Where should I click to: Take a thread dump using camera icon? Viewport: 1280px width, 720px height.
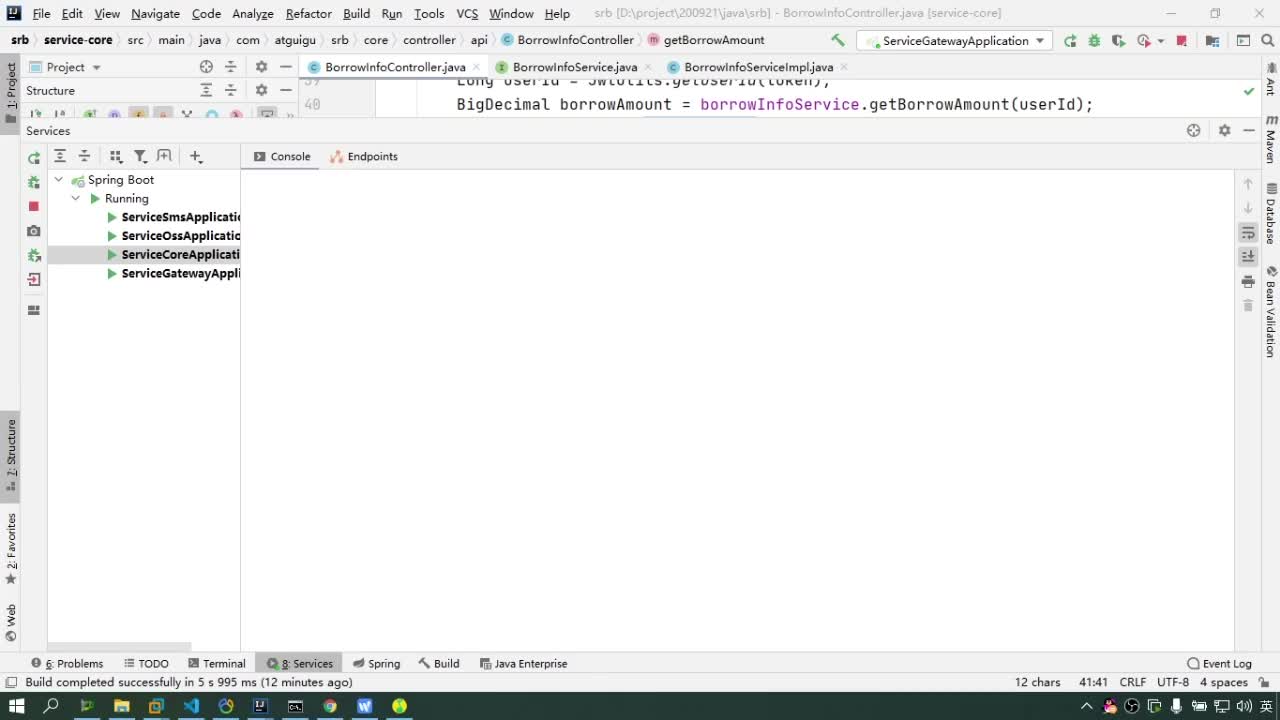pos(34,231)
